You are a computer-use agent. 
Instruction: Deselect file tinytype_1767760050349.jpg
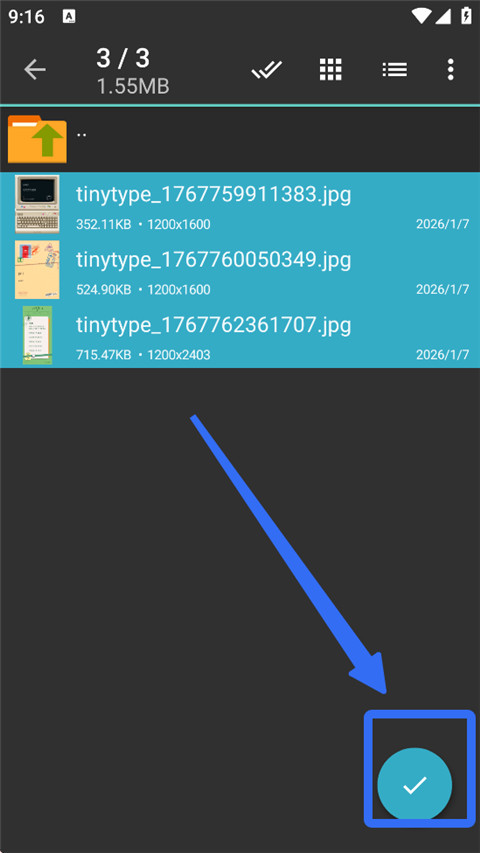click(240, 270)
